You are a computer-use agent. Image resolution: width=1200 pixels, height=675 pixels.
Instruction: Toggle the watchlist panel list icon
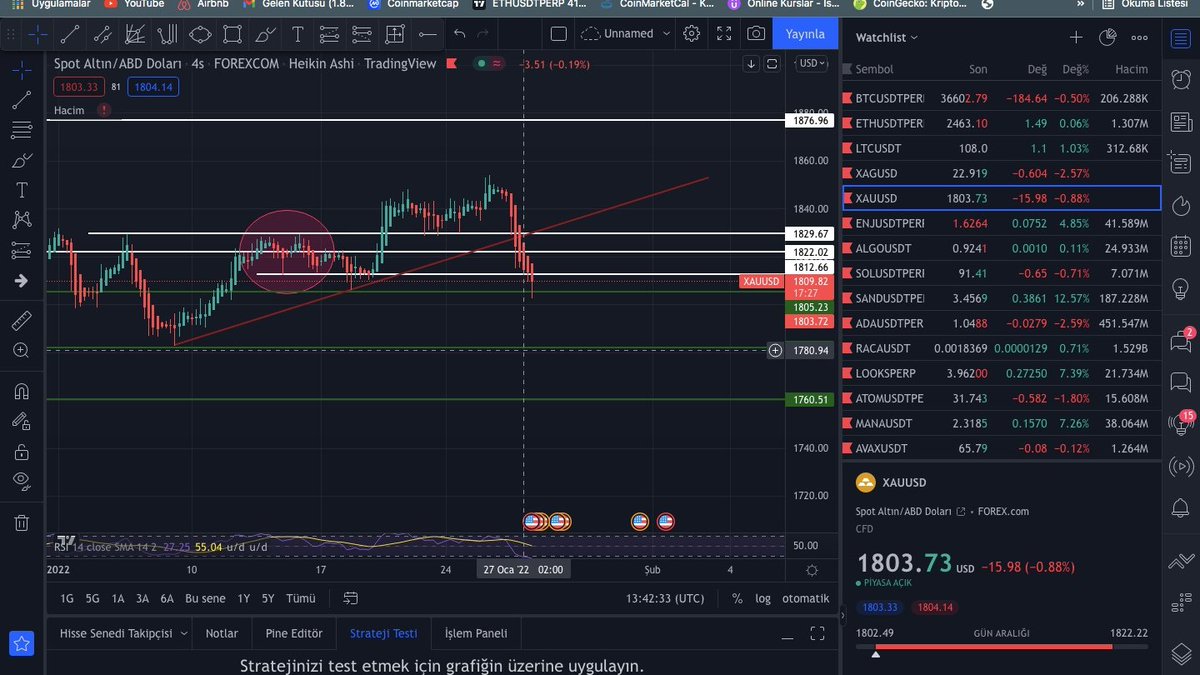pos(1181,40)
